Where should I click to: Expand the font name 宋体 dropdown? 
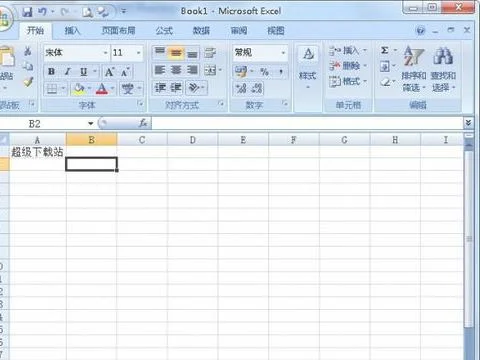[x=105, y=53]
